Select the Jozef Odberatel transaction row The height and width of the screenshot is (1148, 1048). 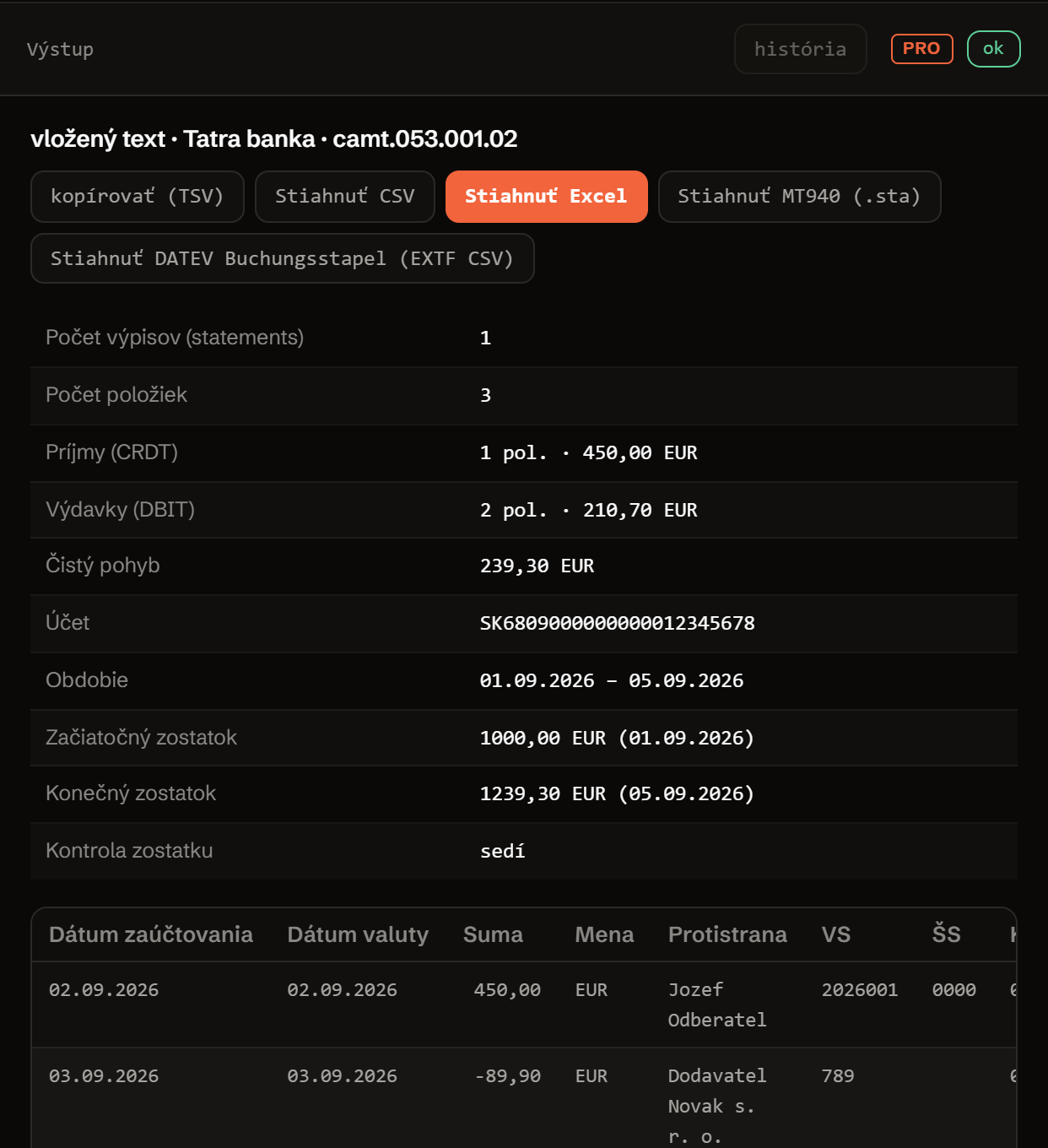pos(524,1004)
